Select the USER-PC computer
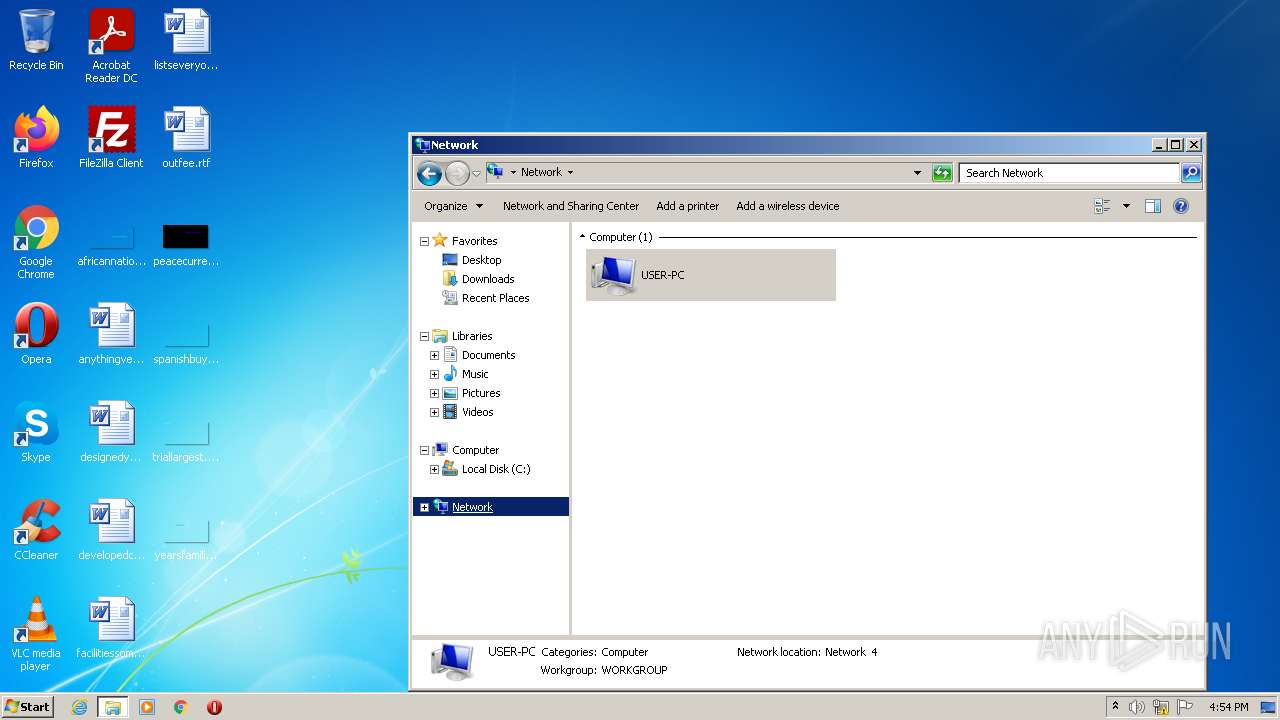This screenshot has height=720, width=1280. tap(710, 275)
